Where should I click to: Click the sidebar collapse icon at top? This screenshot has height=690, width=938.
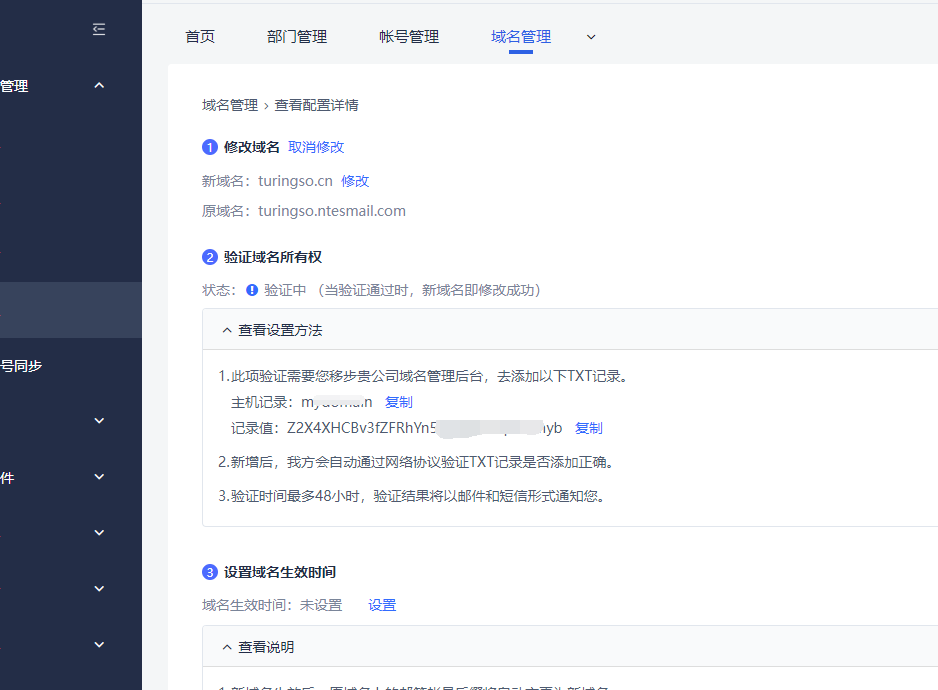[99, 30]
